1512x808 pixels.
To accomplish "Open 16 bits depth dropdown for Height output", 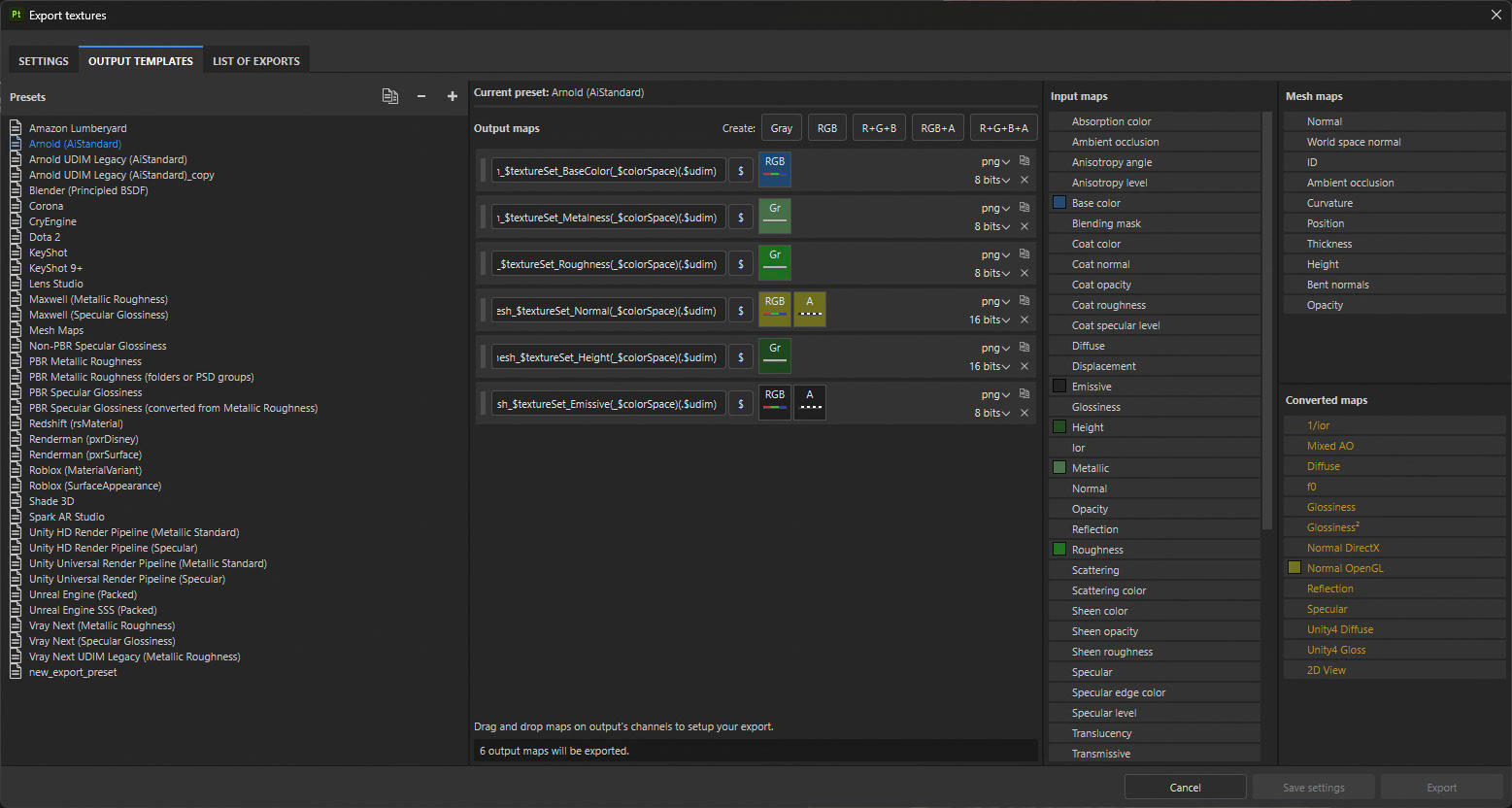I will 990,366.
